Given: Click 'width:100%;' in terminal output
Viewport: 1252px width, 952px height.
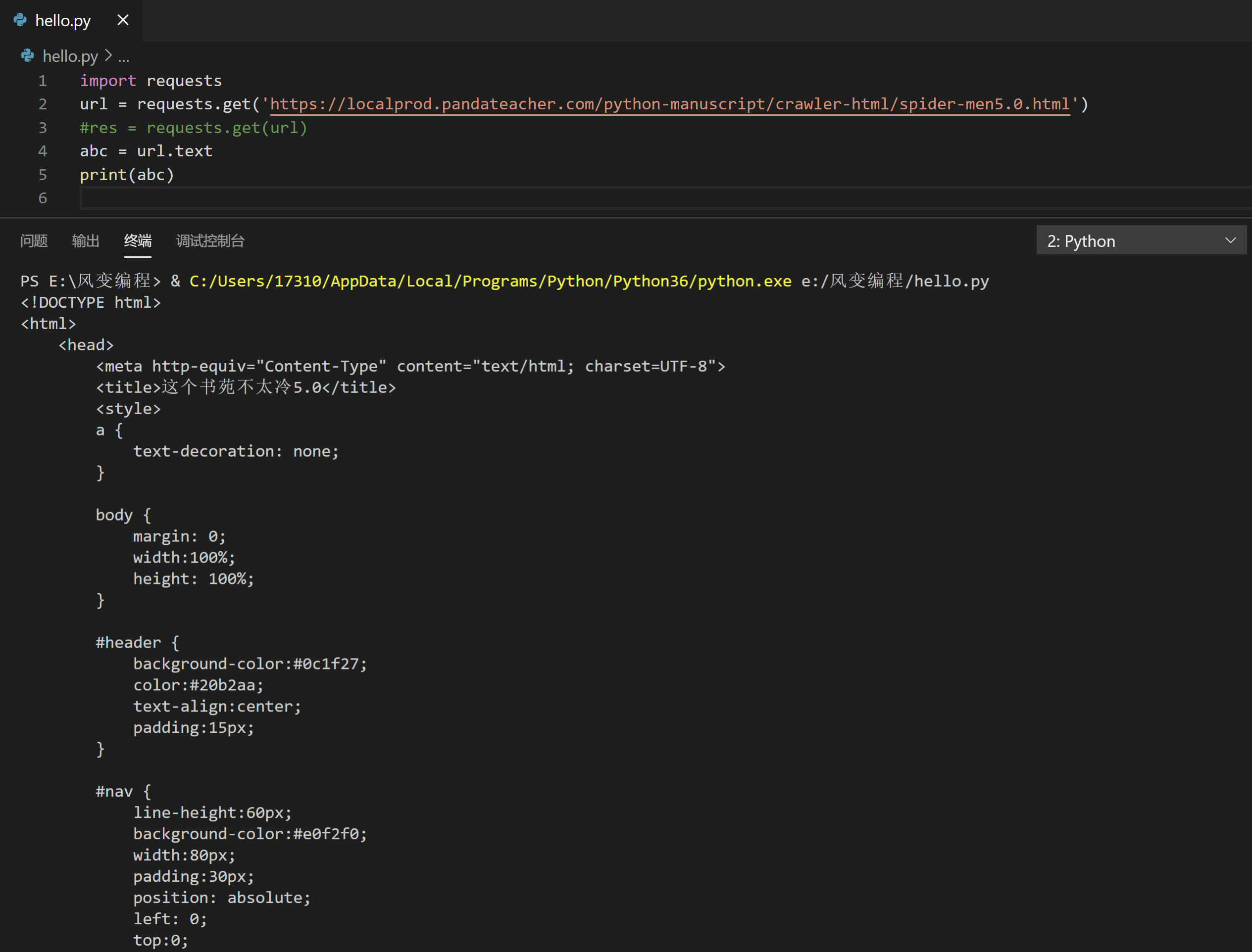Looking at the screenshot, I should [x=184, y=558].
